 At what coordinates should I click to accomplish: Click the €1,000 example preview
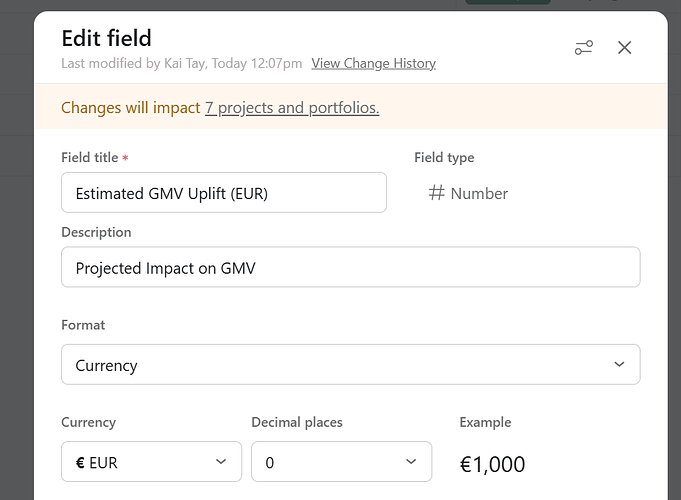492,464
